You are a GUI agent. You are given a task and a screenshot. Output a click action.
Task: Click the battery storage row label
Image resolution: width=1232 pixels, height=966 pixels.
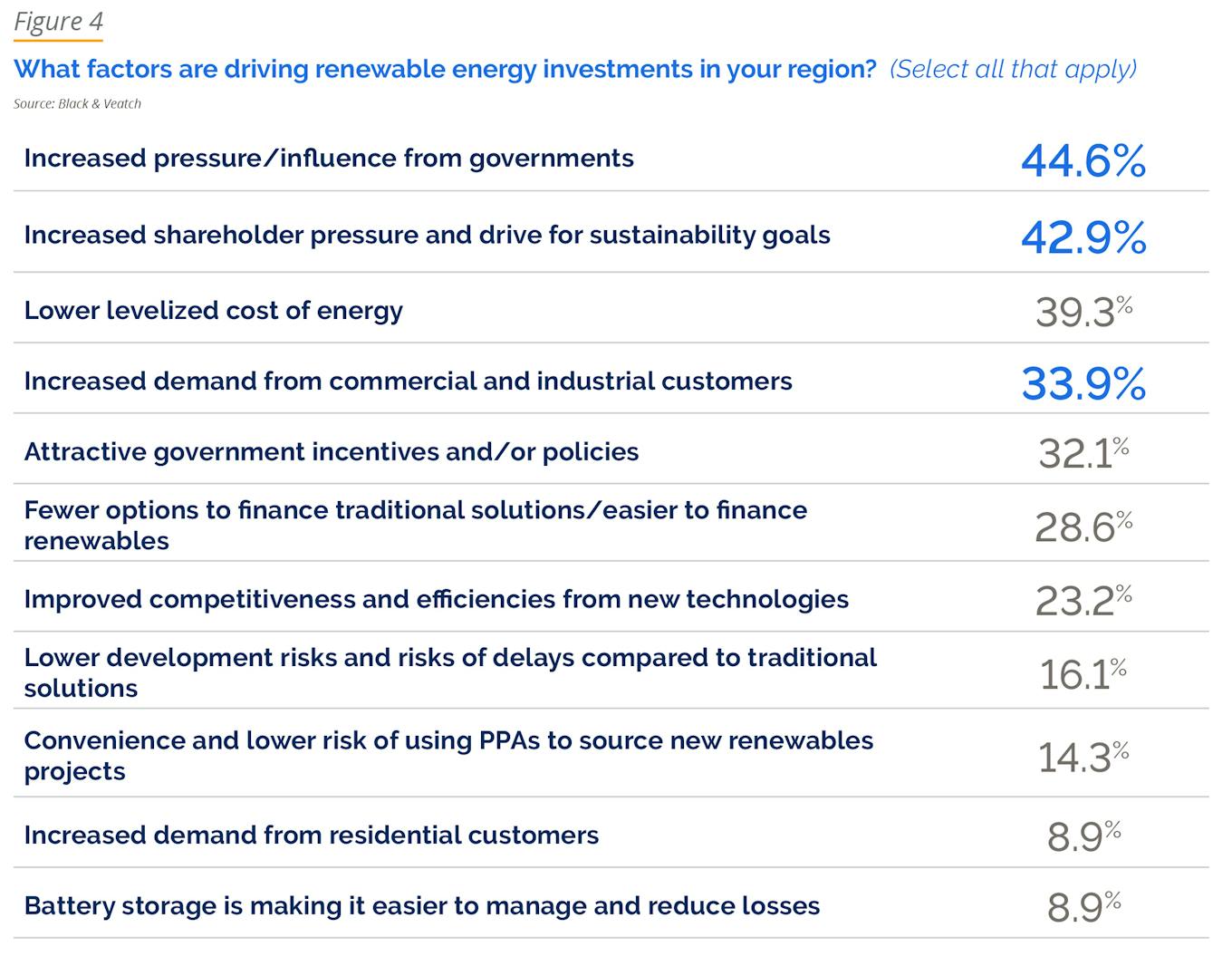pyautogui.click(x=421, y=906)
